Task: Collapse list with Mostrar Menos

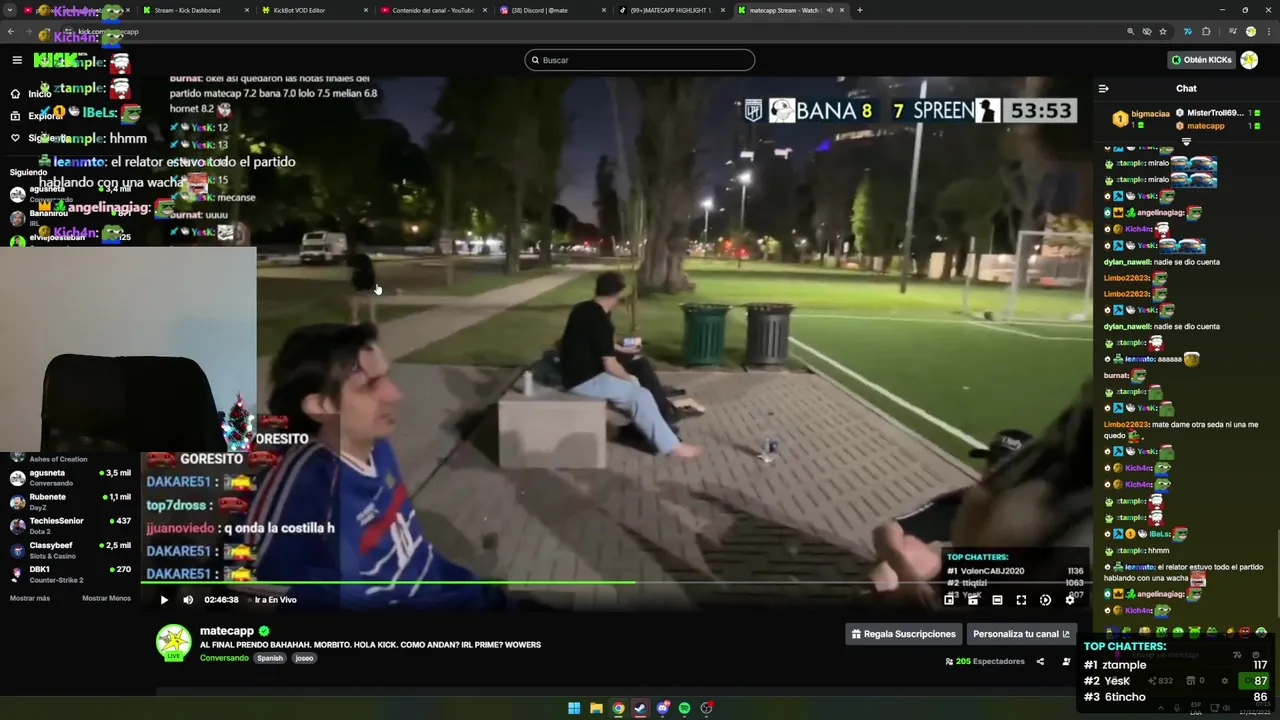Action: click(106, 598)
